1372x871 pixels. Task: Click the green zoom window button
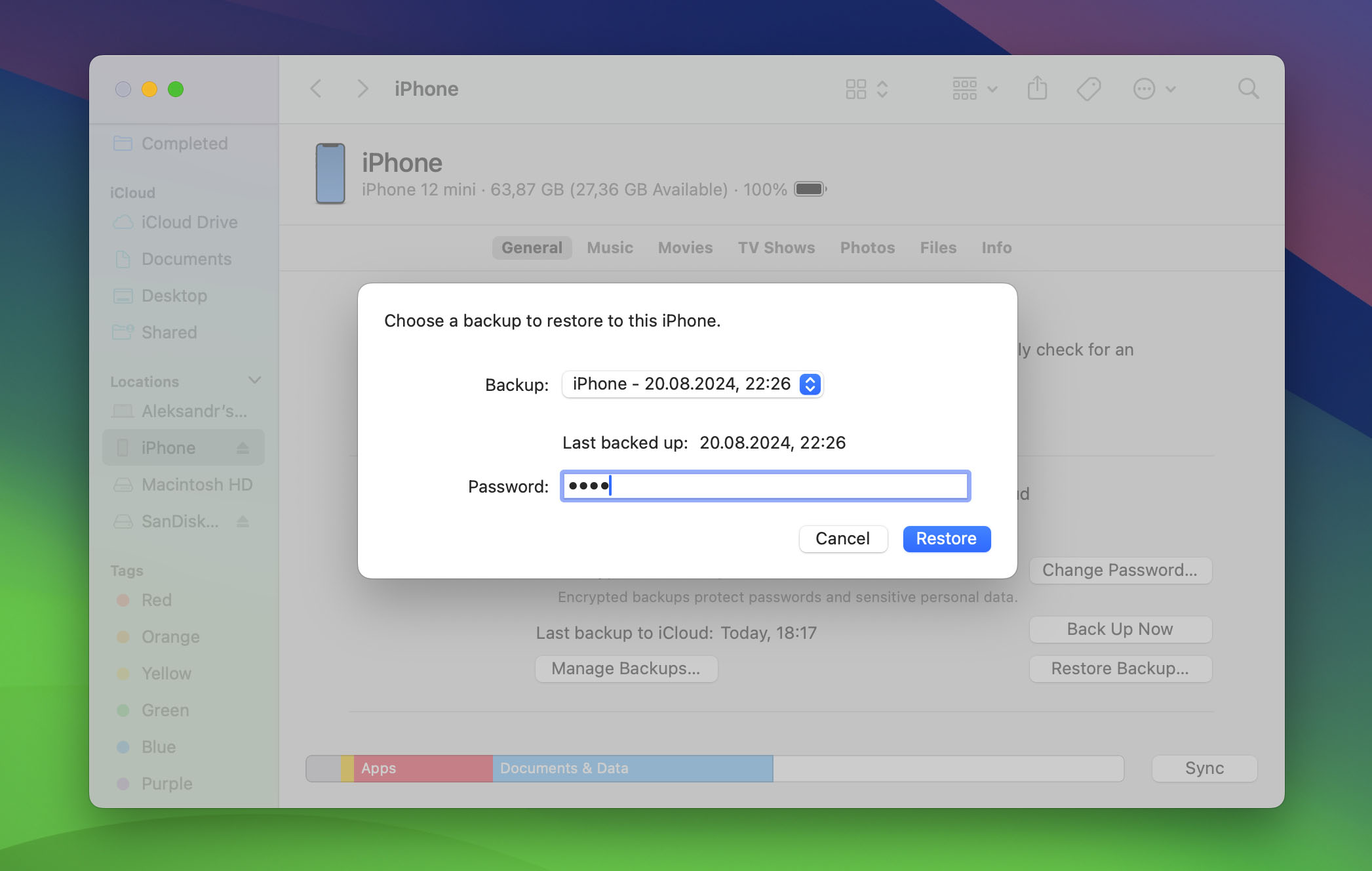pyautogui.click(x=176, y=89)
